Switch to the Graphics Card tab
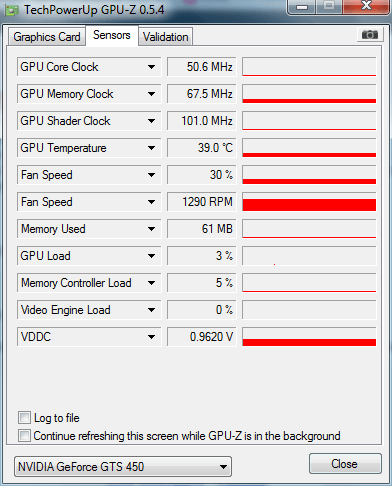Image resolution: width=392 pixels, height=486 pixels. tap(47, 37)
